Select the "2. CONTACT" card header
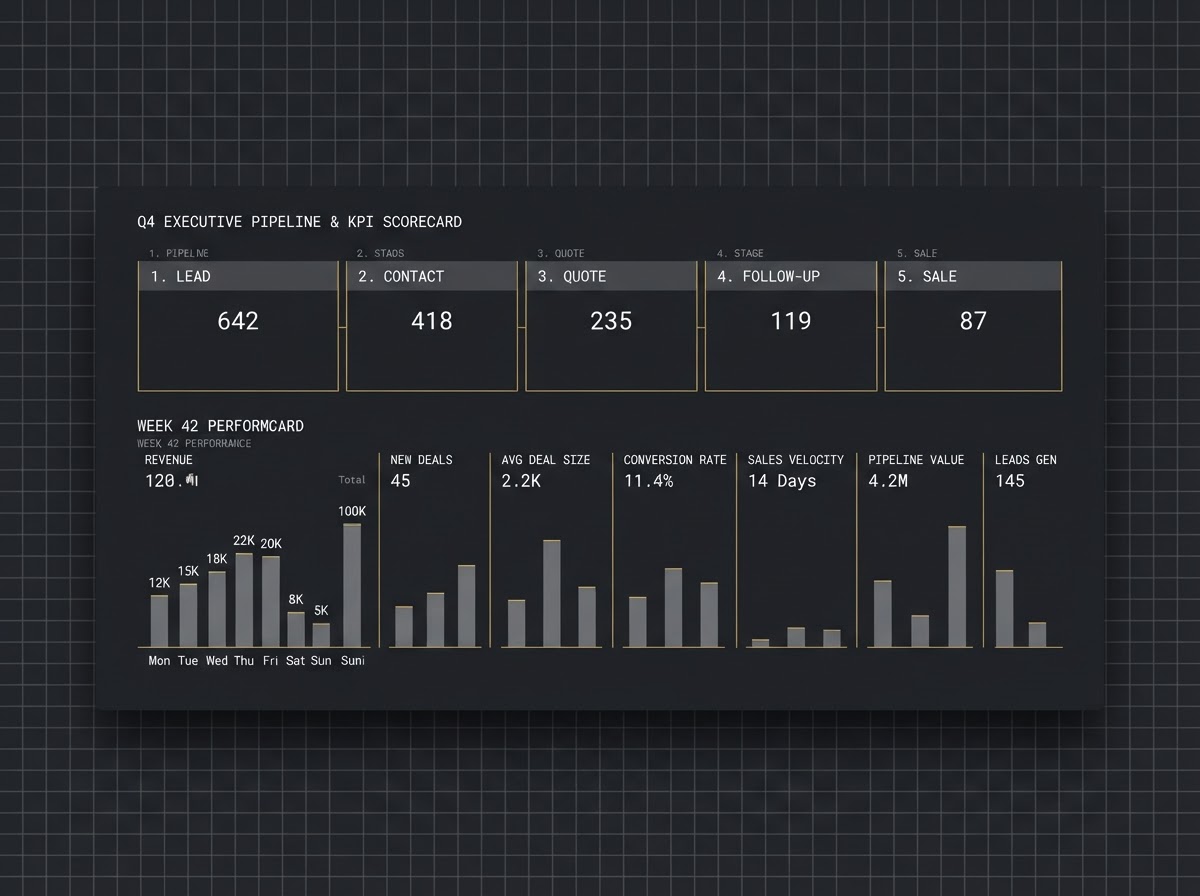The image size is (1200, 896). pyautogui.click(x=432, y=276)
